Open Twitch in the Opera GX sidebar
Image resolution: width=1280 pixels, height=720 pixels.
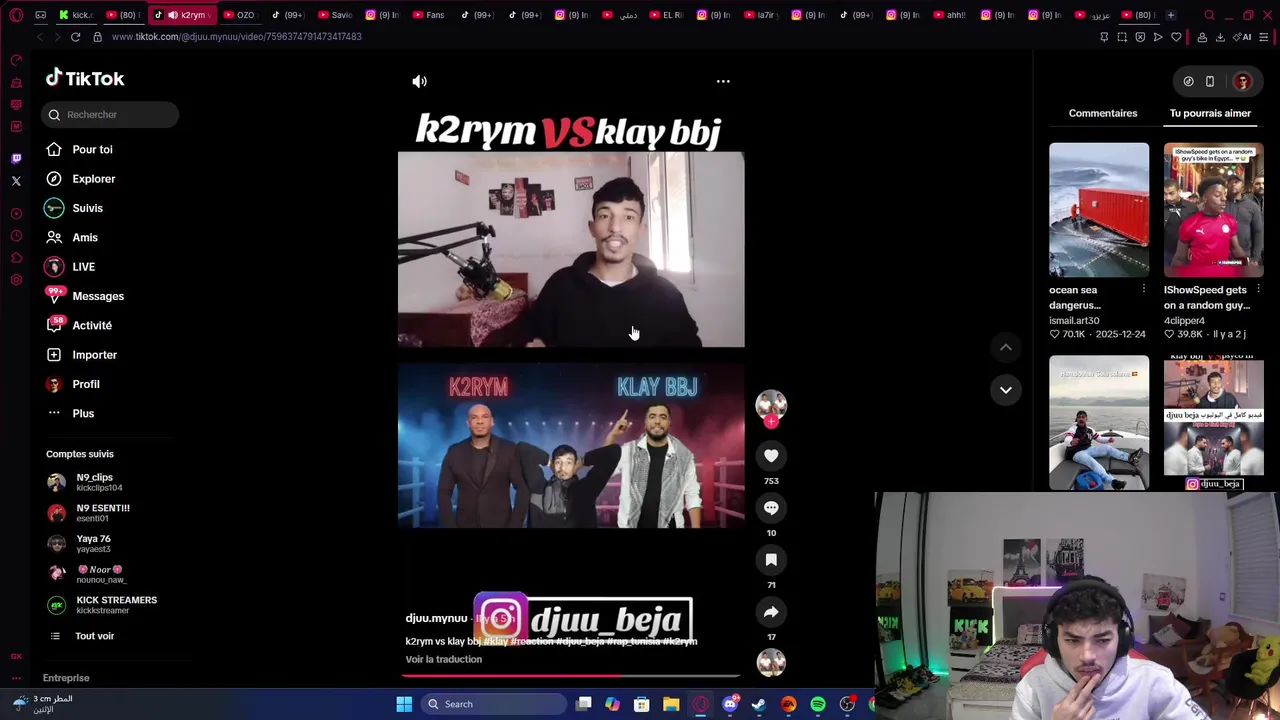16,159
